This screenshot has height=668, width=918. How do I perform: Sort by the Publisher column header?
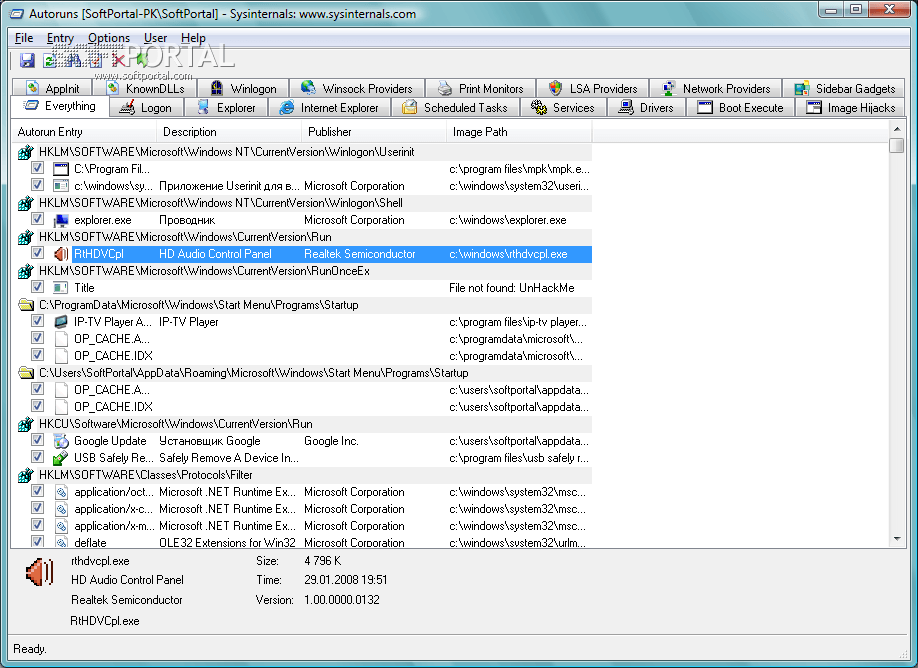tap(374, 132)
